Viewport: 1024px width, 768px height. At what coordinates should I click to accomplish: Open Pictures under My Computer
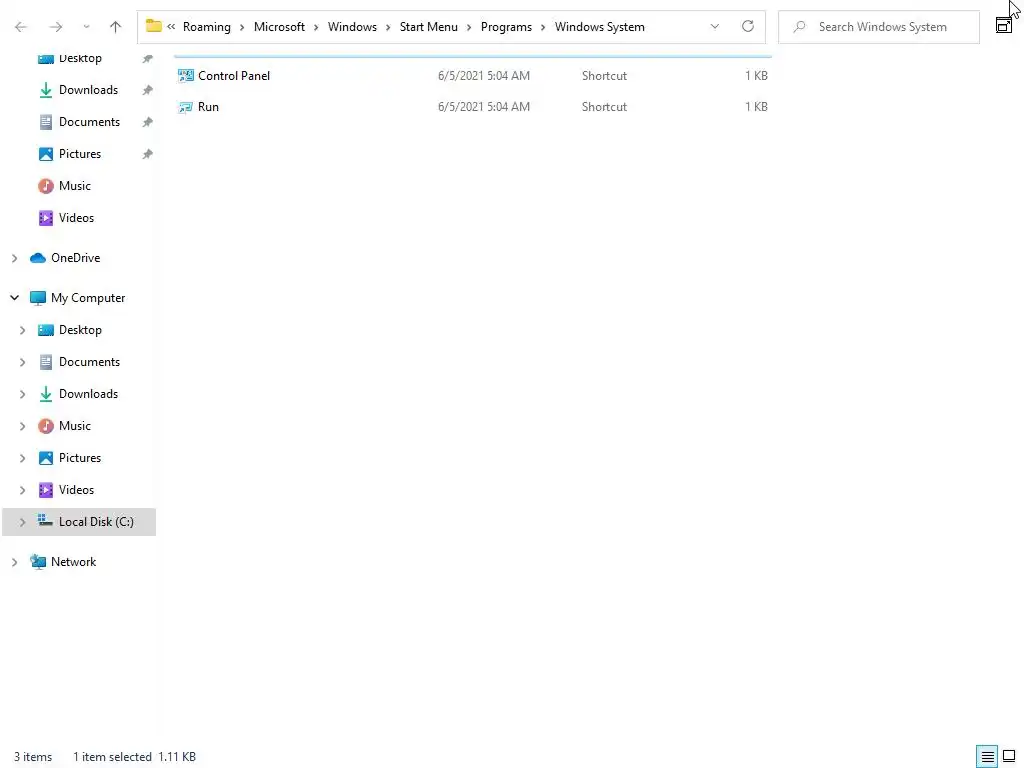click(80, 458)
